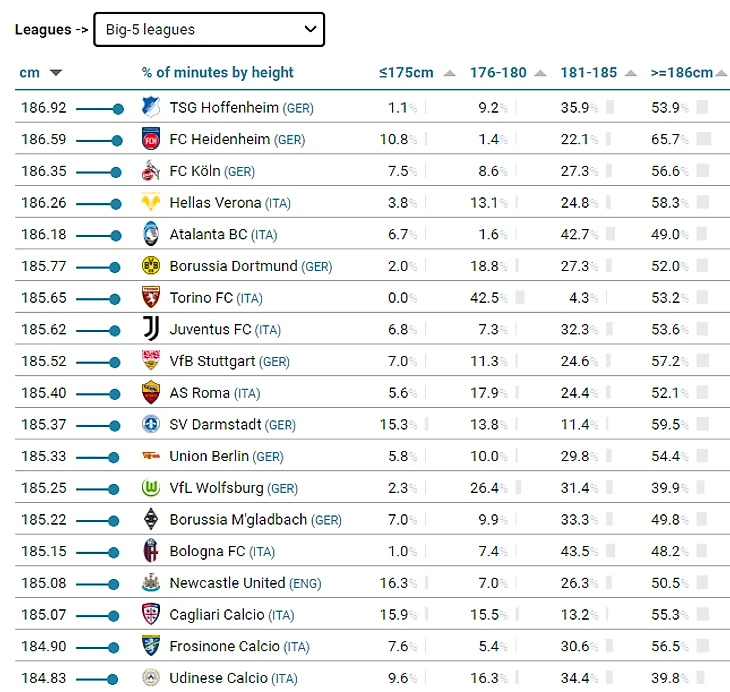Sort by cm column arrow

pyautogui.click(x=55, y=73)
